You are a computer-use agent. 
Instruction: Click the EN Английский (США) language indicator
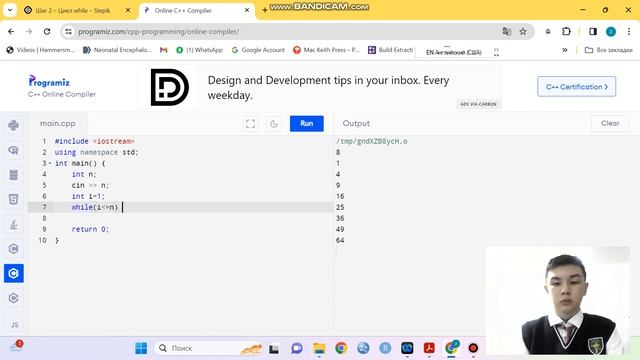point(453,52)
